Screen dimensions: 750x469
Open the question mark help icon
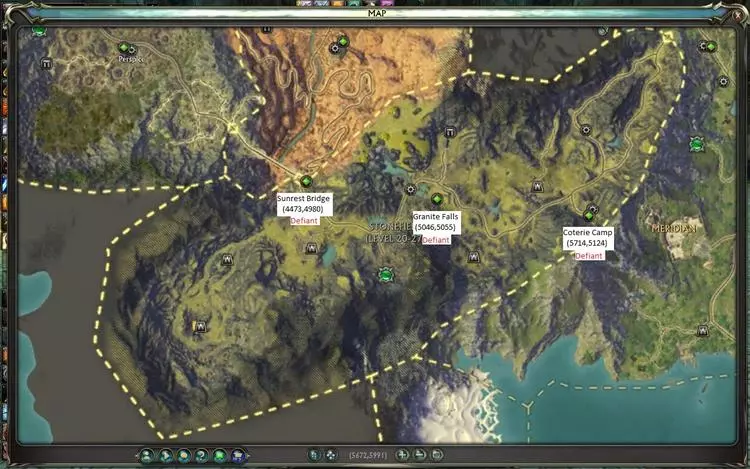point(202,456)
